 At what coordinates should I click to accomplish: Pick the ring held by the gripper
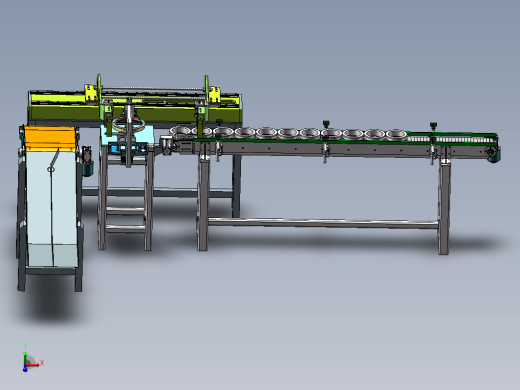click(129, 124)
